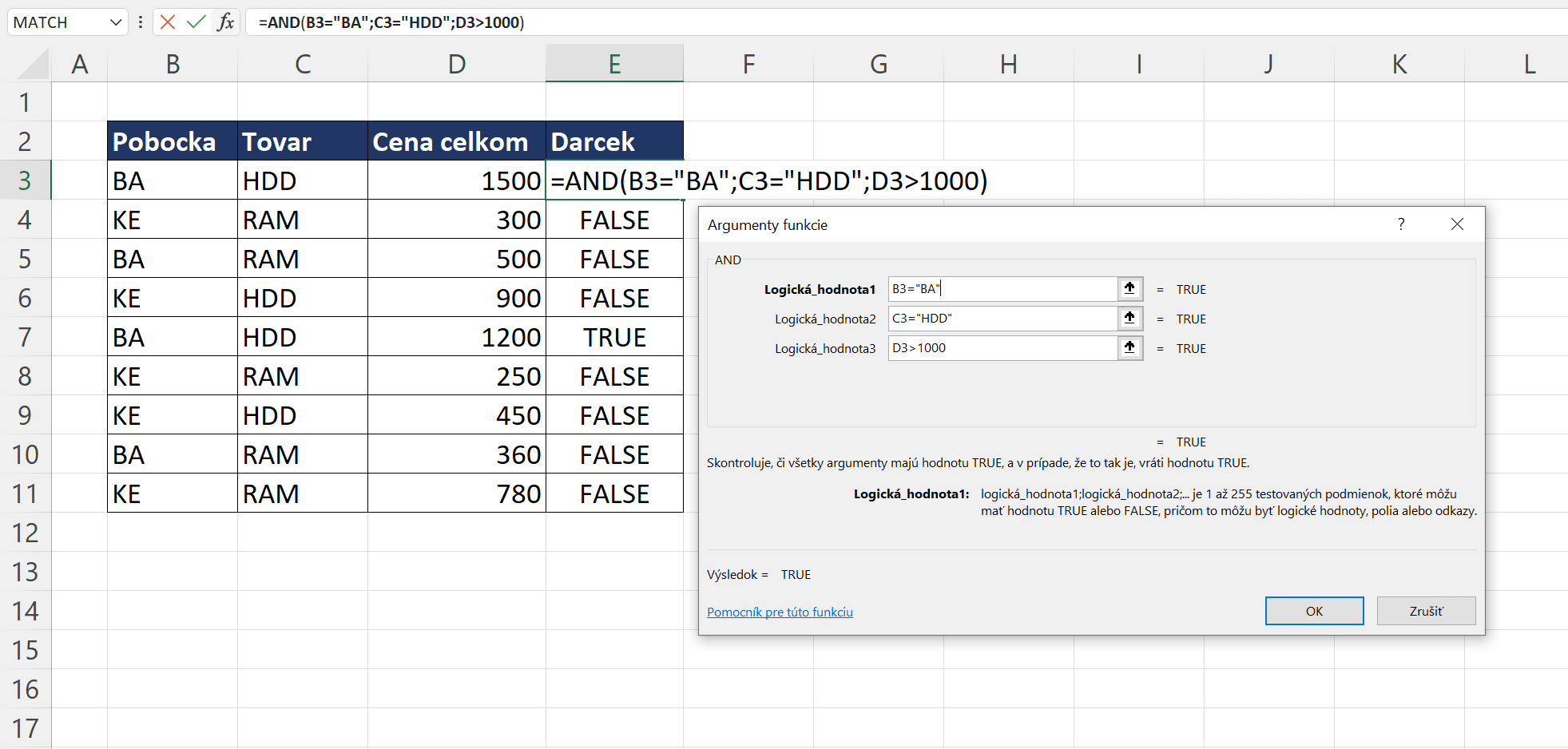The image size is (1568, 749).
Task: Select the BA cell in row 5
Action: [x=173, y=259]
